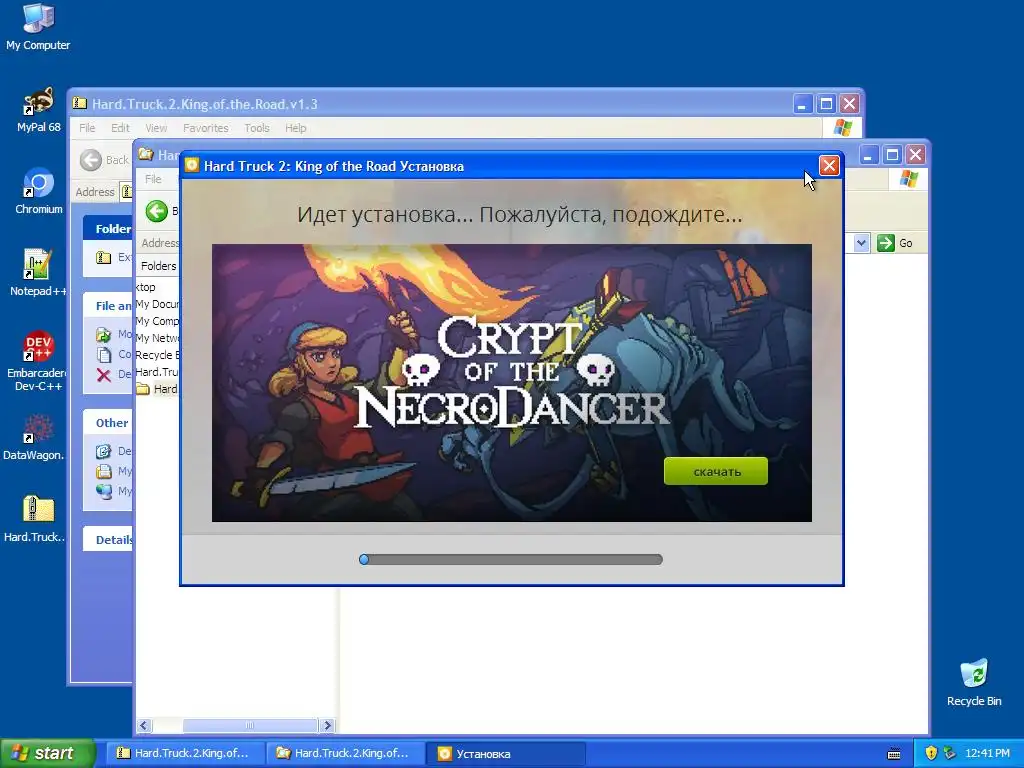
Task: Launch MyPal 68 browser shortcut
Action: pyautogui.click(x=38, y=110)
